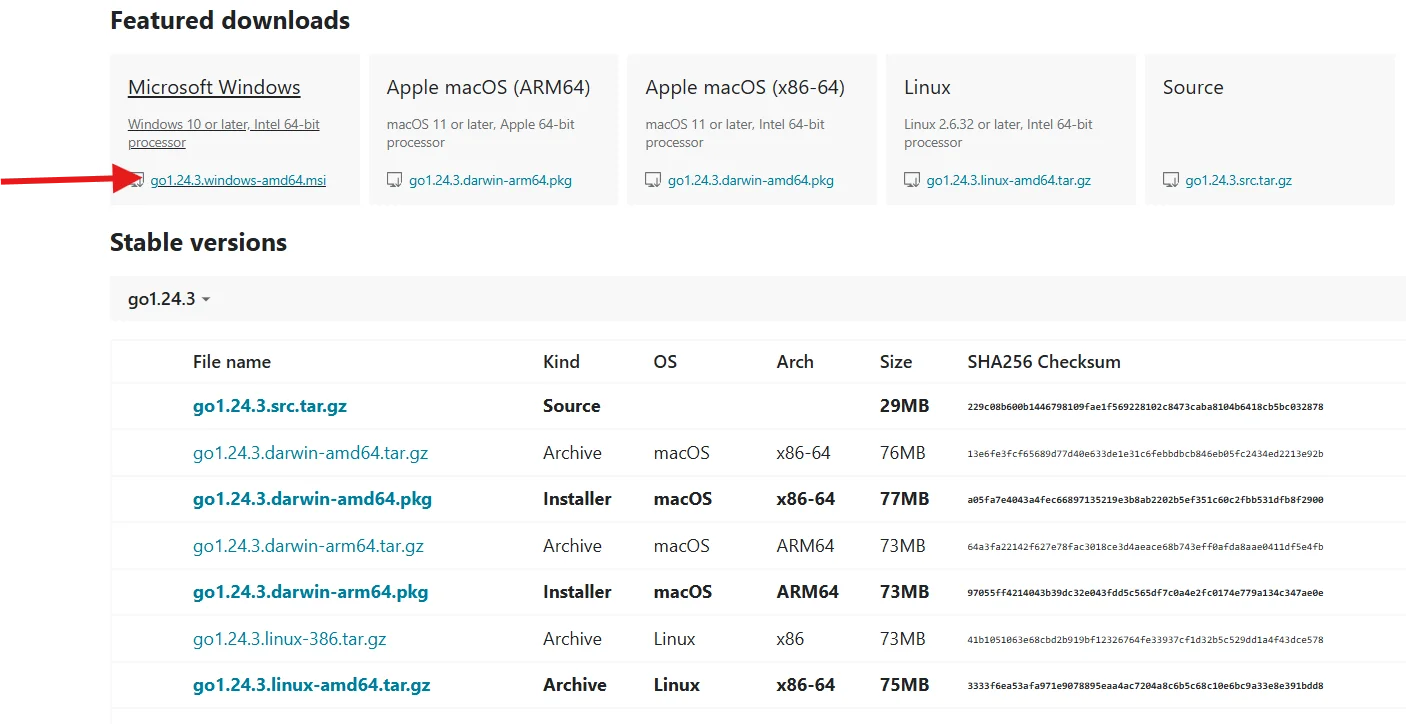1406x724 pixels.
Task: Click the File name column header
Action: pyautogui.click(x=232, y=362)
